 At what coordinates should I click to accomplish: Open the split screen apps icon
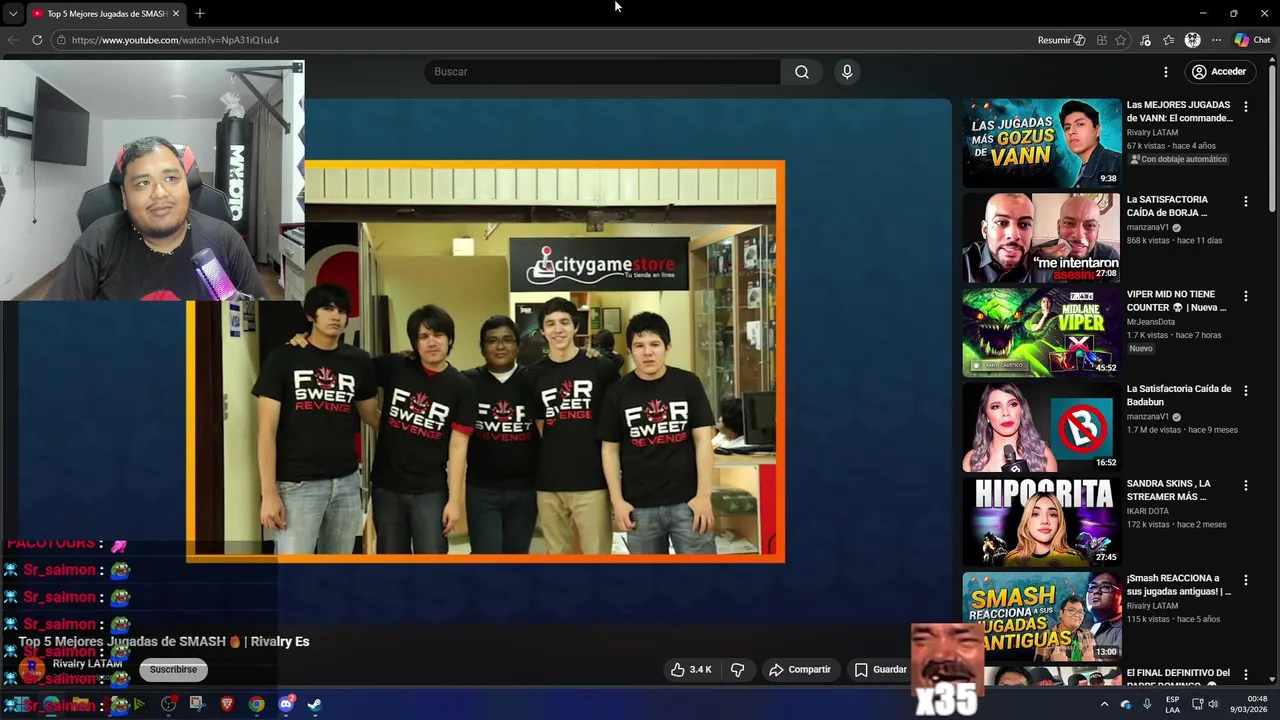[x=1101, y=40]
